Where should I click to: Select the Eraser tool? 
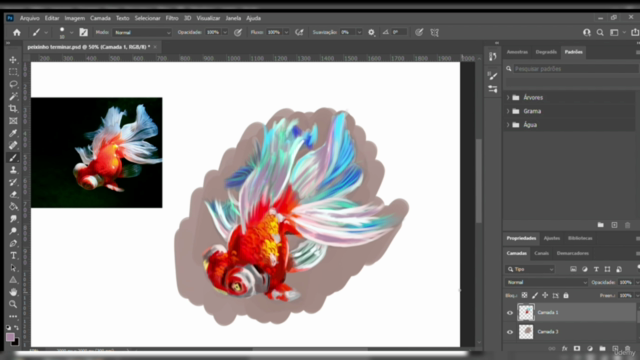[x=13, y=194]
